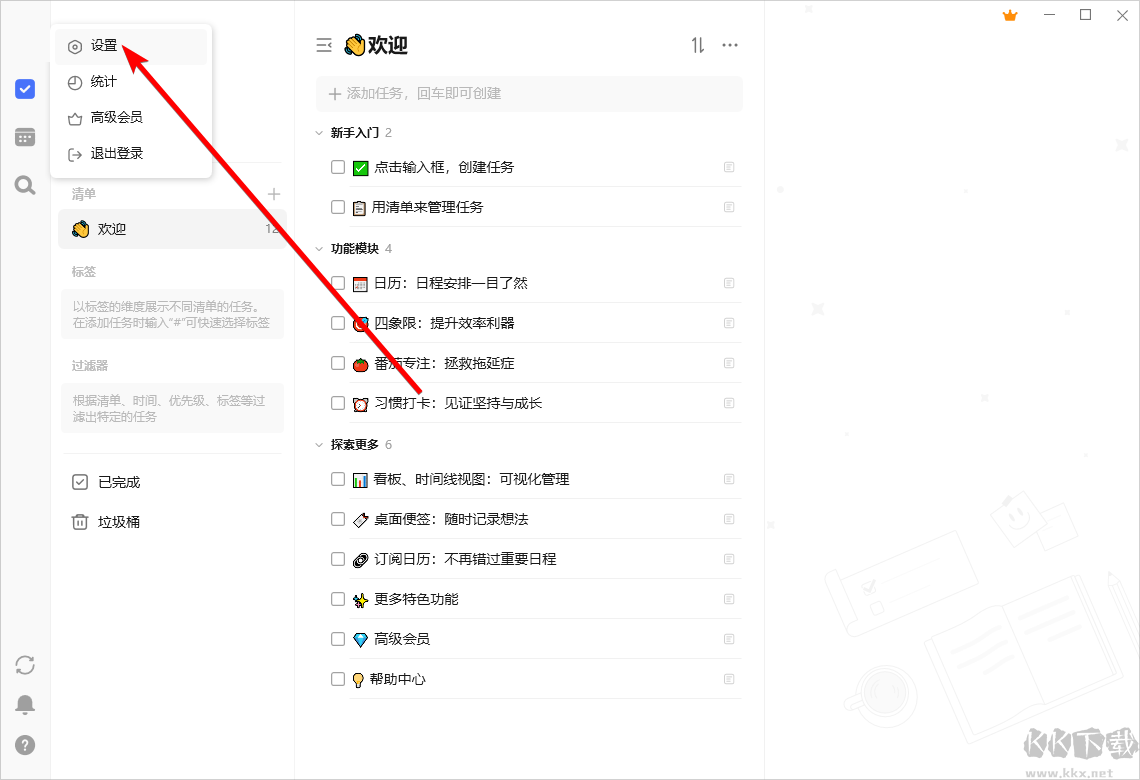Viewport: 1140px width, 780px height.
Task: Open notifications via the bell icon
Action: tap(24, 704)
